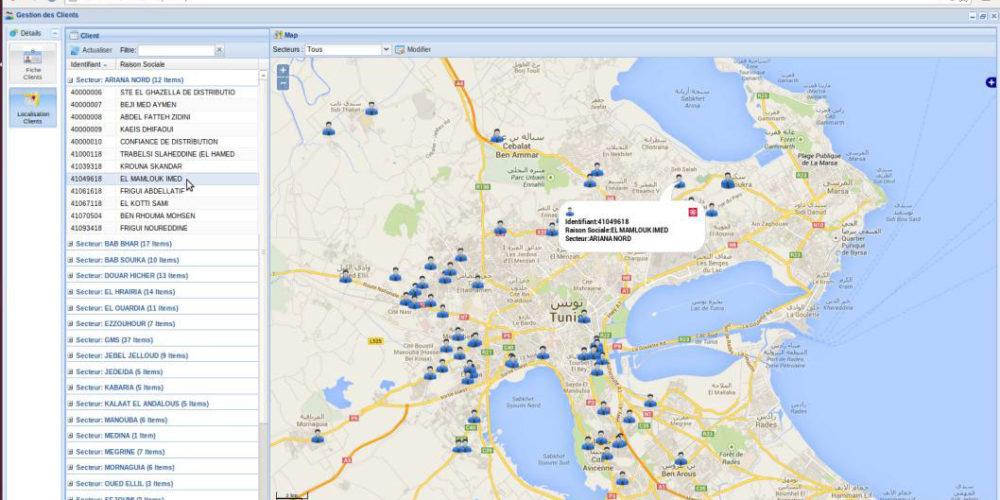Collapse the Secteur ARIANA NORD group
Viewport: 1000px width, 500px height.
70,79
